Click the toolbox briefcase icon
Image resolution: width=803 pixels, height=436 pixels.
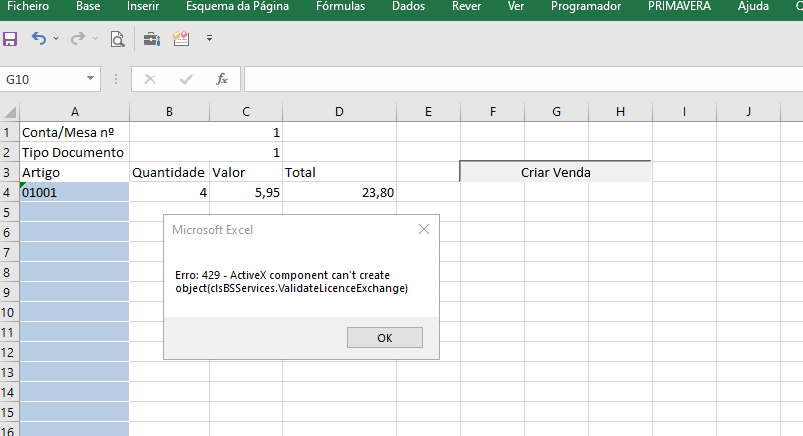point(151,40)
